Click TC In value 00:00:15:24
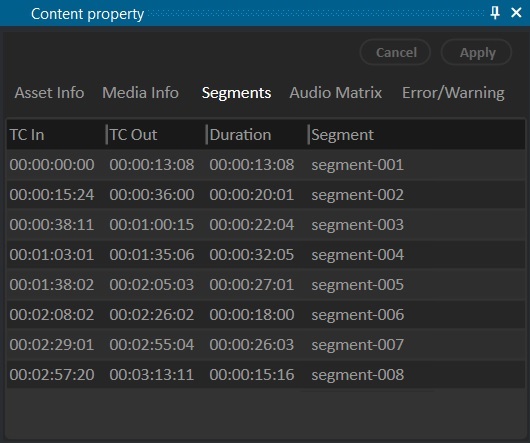 (x=52, y=195)
